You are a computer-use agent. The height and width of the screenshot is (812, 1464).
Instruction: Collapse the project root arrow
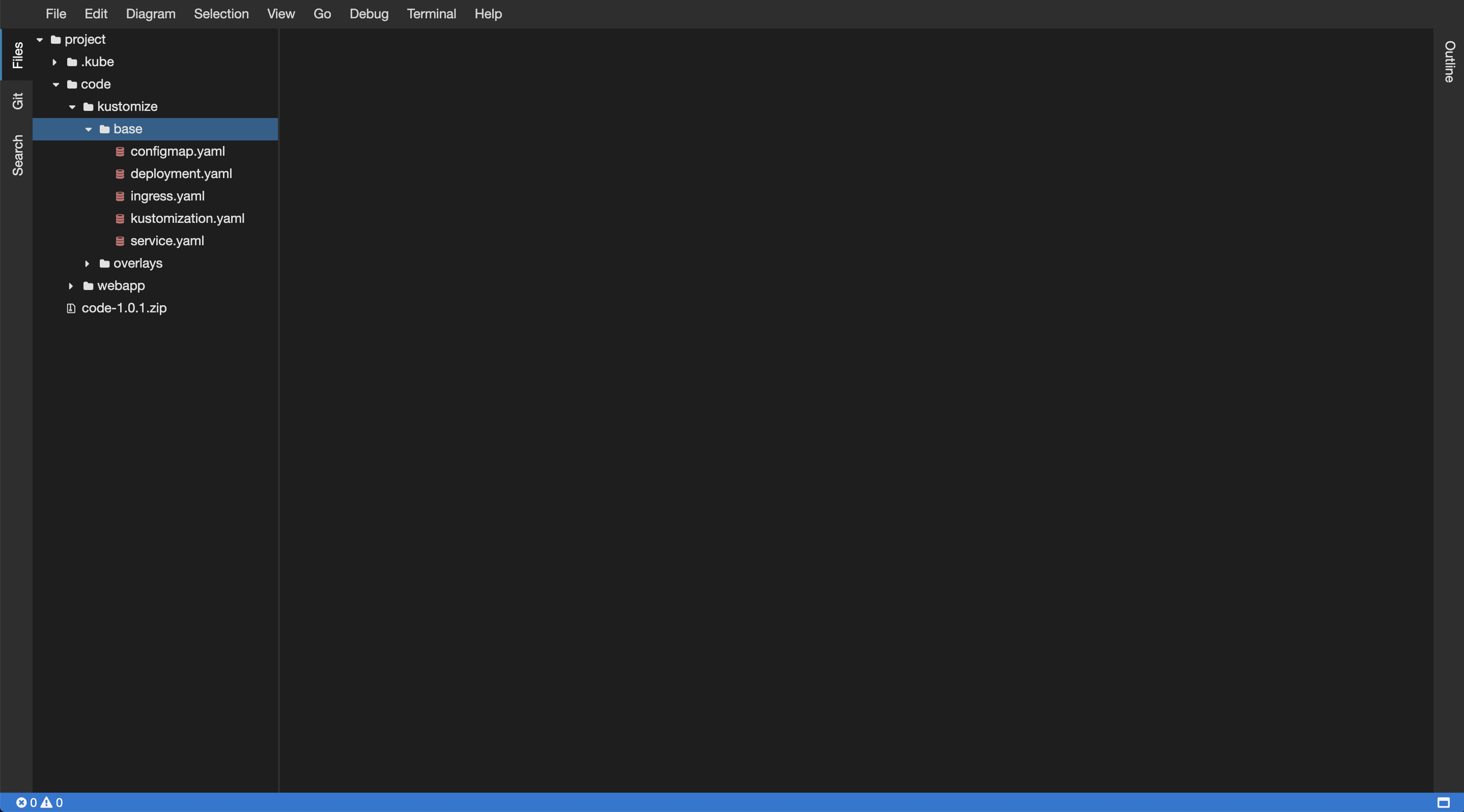pyautogui.click(x=40, y=40)
